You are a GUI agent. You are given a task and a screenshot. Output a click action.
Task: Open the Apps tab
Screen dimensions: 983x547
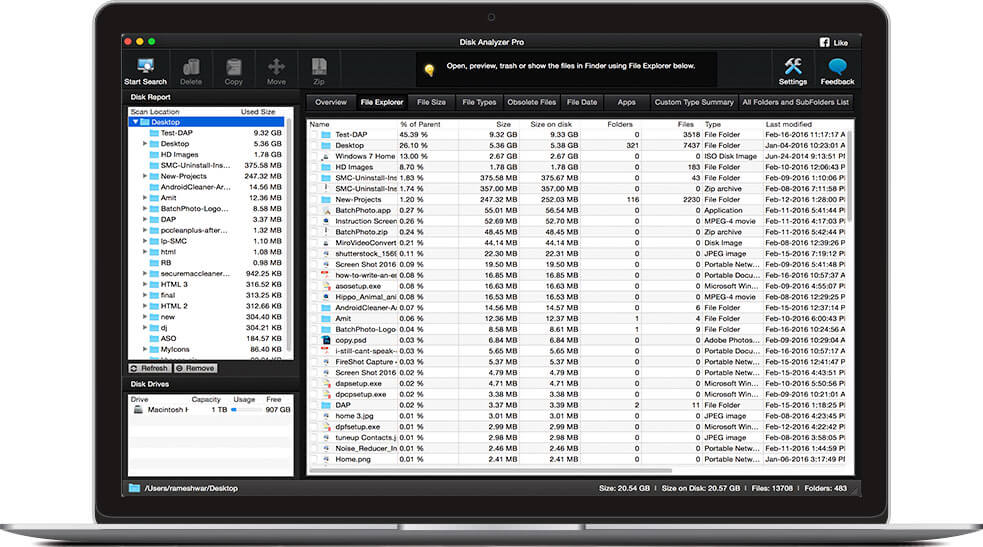tap(626, 102)
